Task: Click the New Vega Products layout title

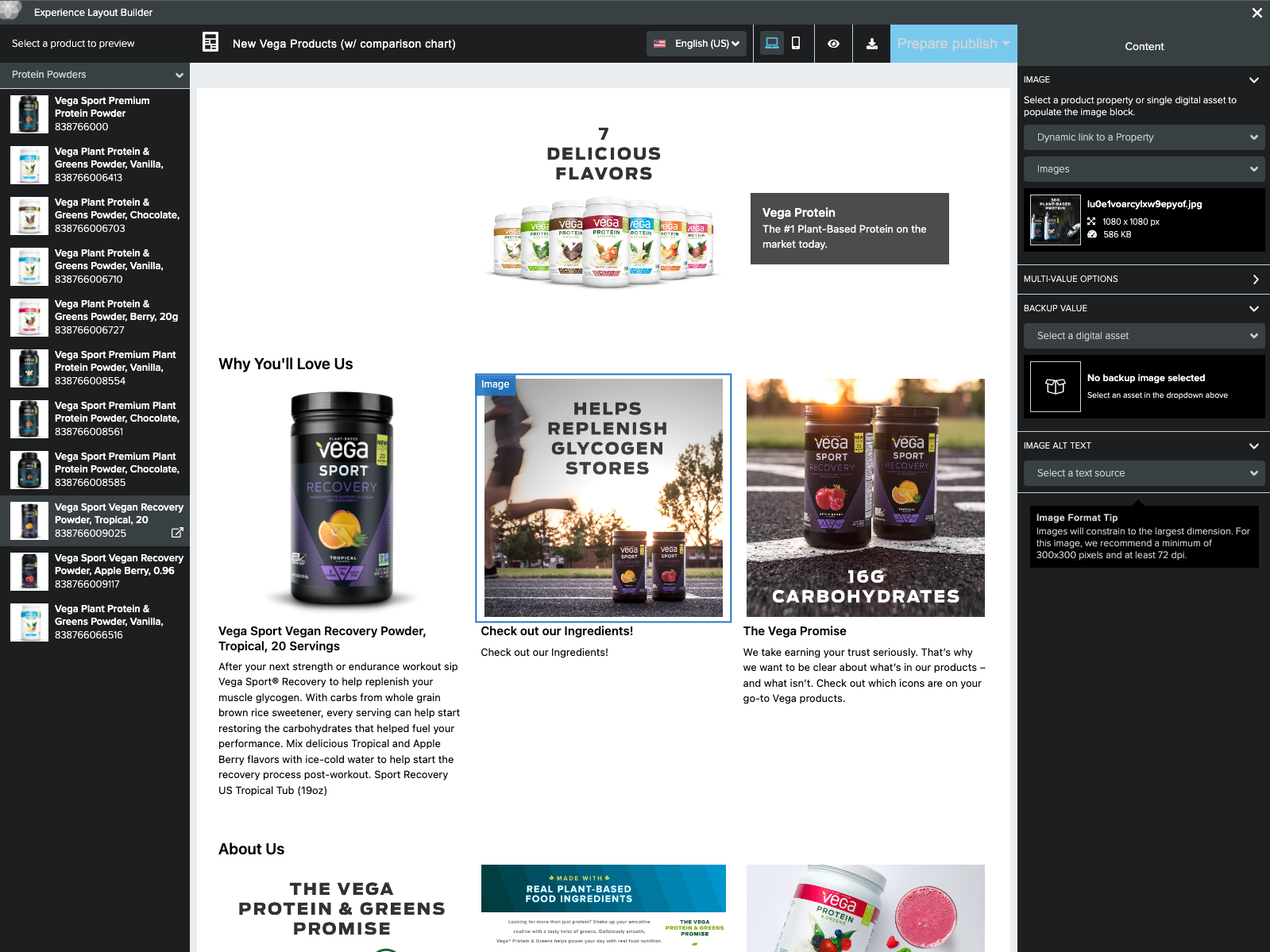Action: (x=344, y=44)
